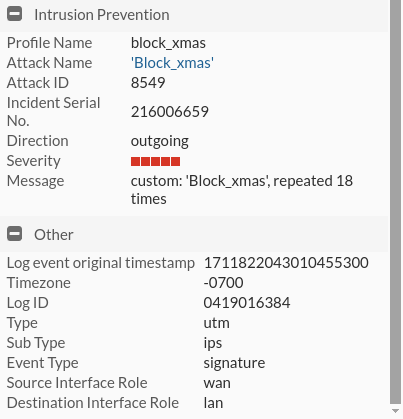This screenshot has height=419, width=403.
Task: Click the Profile Name value block_xmas
Action: pyautogui.click(x=168, y=43)
